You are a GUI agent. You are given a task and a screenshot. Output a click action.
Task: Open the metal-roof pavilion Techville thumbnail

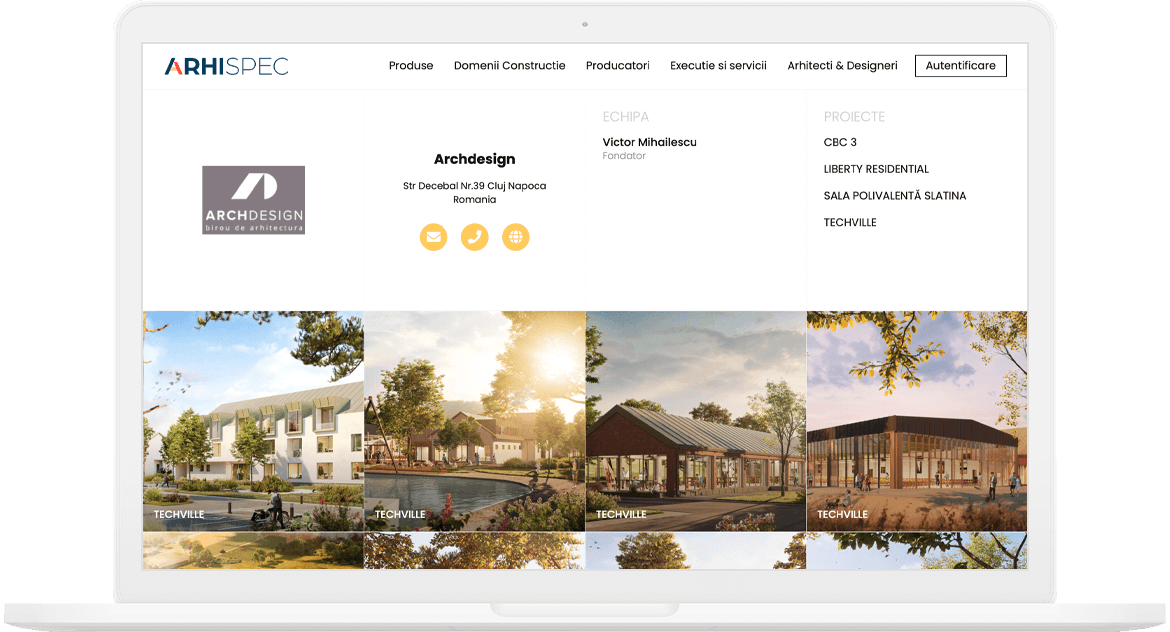[x=695, y=420]
